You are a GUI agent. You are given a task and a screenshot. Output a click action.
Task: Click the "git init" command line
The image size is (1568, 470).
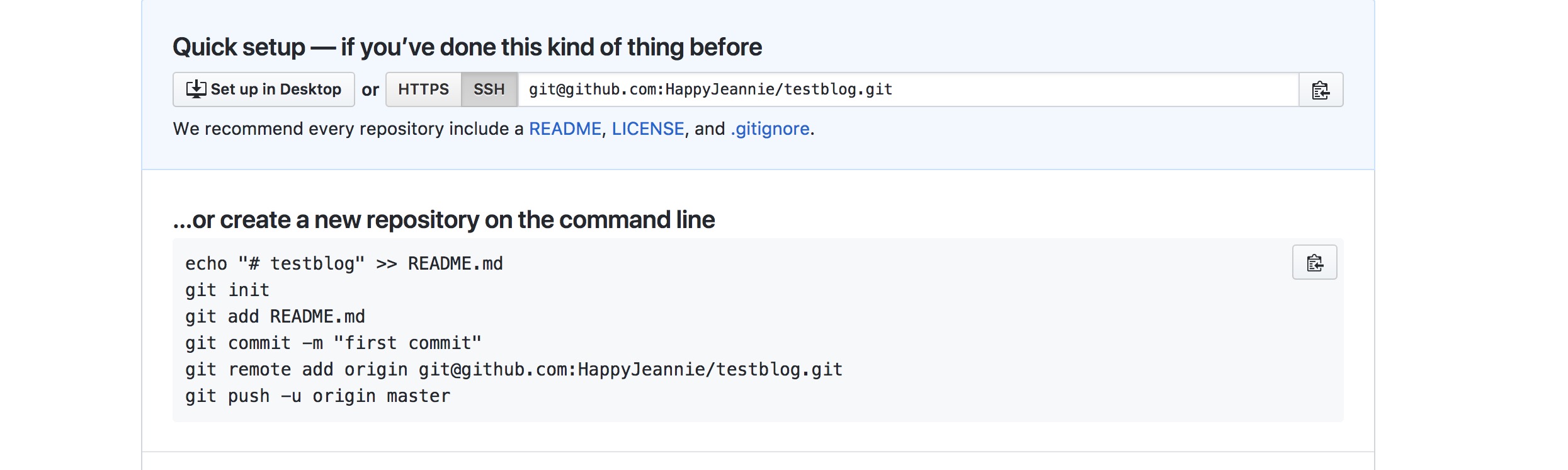(227, 290)
